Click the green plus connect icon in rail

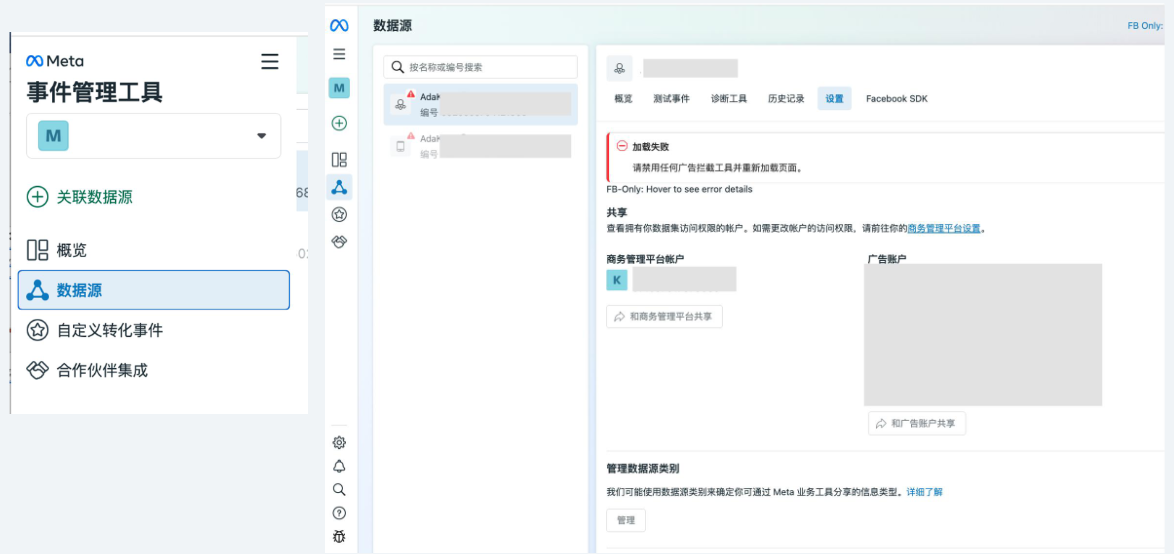pyautogui.click(x=339, y=123)
